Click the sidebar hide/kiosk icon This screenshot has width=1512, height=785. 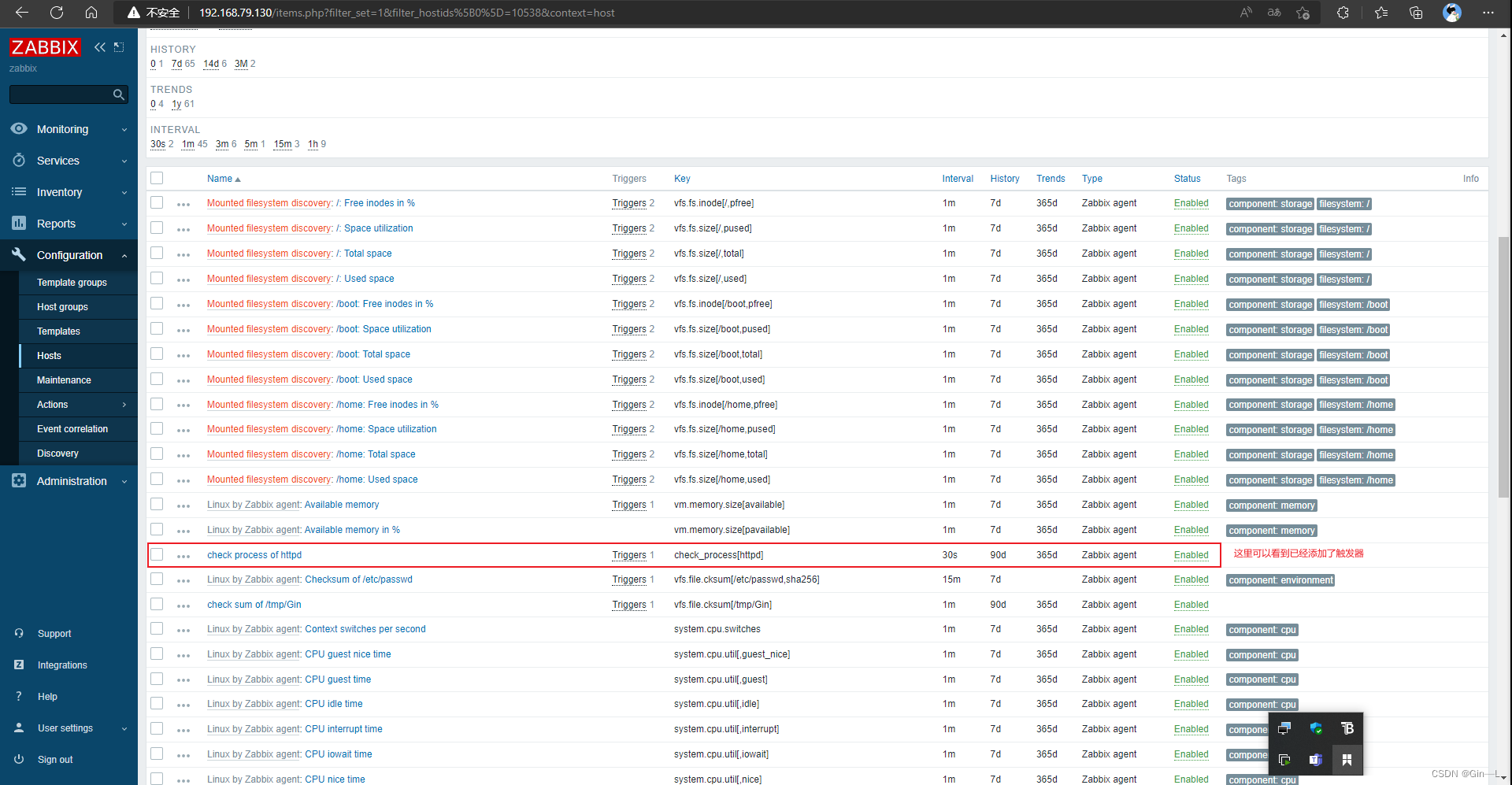119,47
